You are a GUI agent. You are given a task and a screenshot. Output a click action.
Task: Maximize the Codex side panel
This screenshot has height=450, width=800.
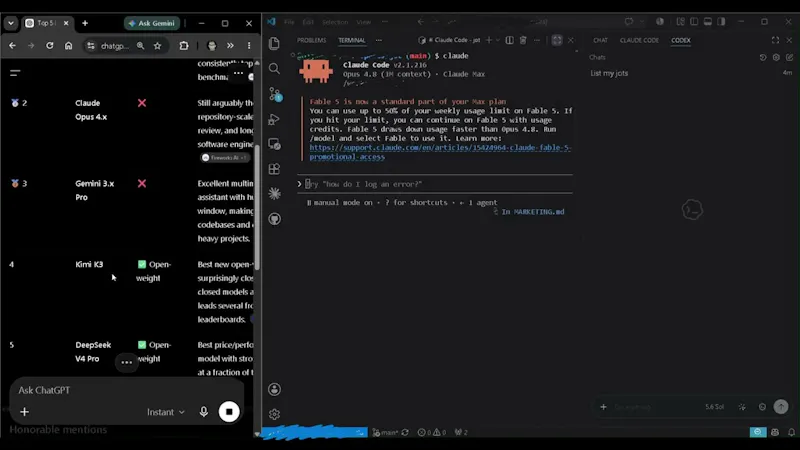tap(775, 40)
